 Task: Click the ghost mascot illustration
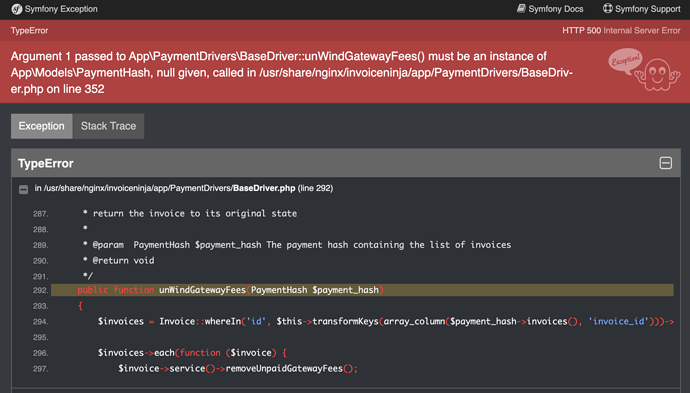(657, 75)
